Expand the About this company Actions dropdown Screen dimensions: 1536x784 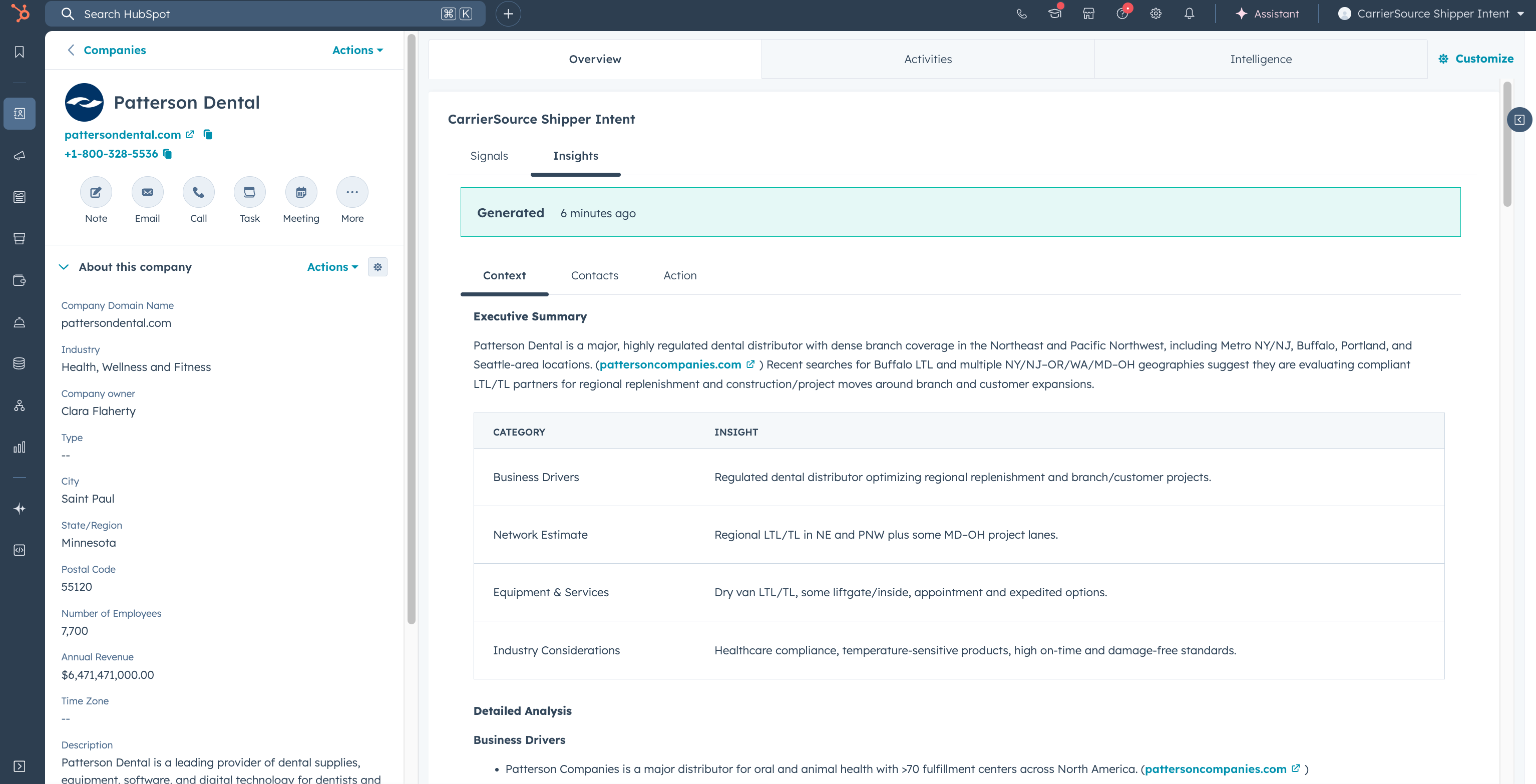click(332, 267)
